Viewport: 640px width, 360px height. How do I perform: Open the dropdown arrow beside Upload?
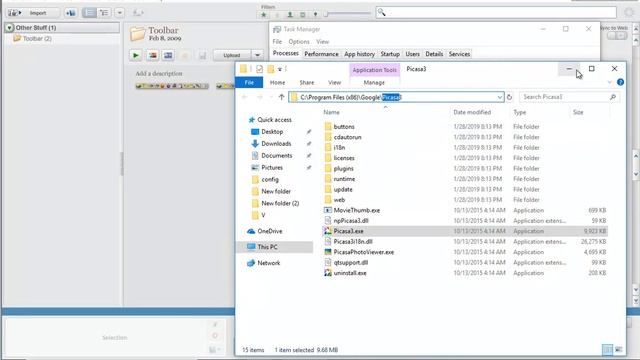click(257, 55)
